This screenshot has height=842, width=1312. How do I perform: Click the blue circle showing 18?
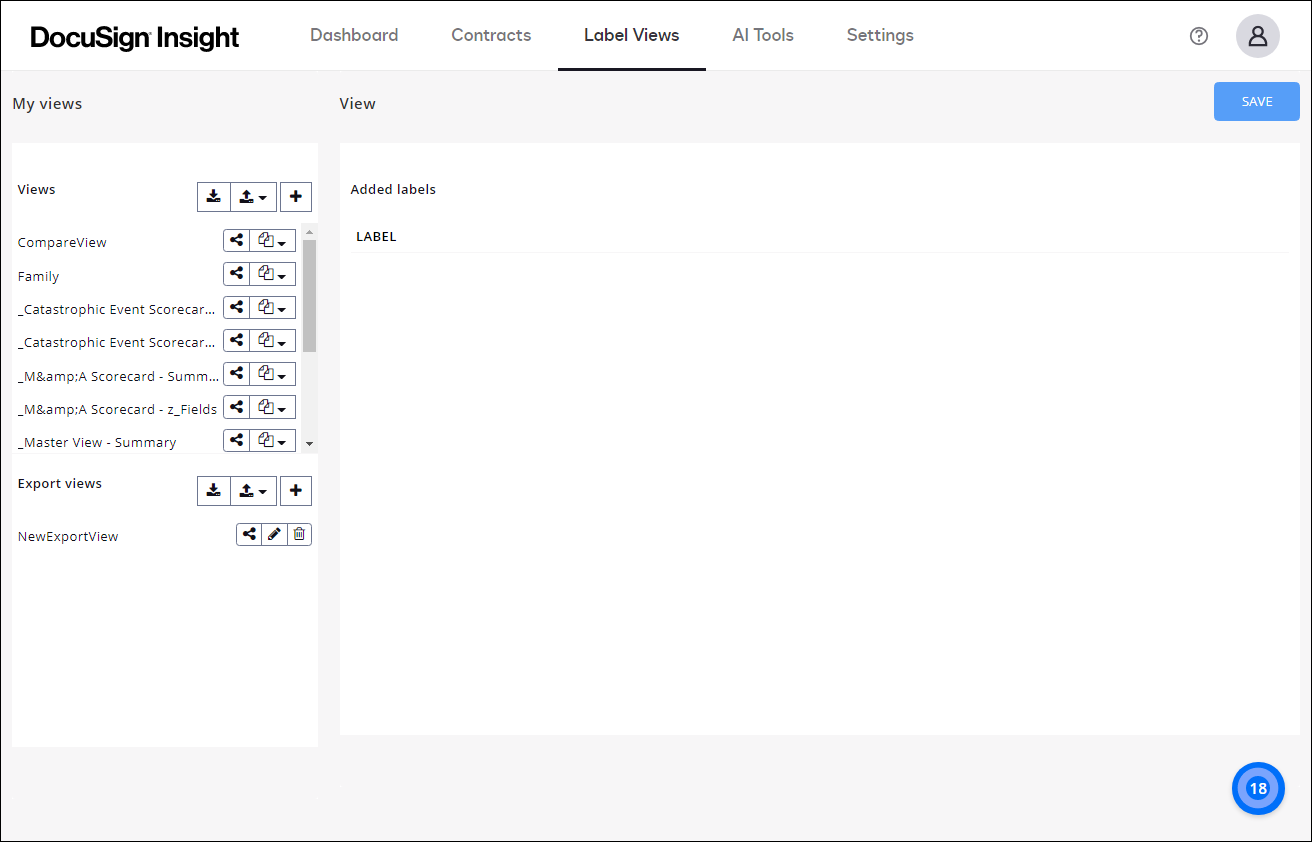1257,788
